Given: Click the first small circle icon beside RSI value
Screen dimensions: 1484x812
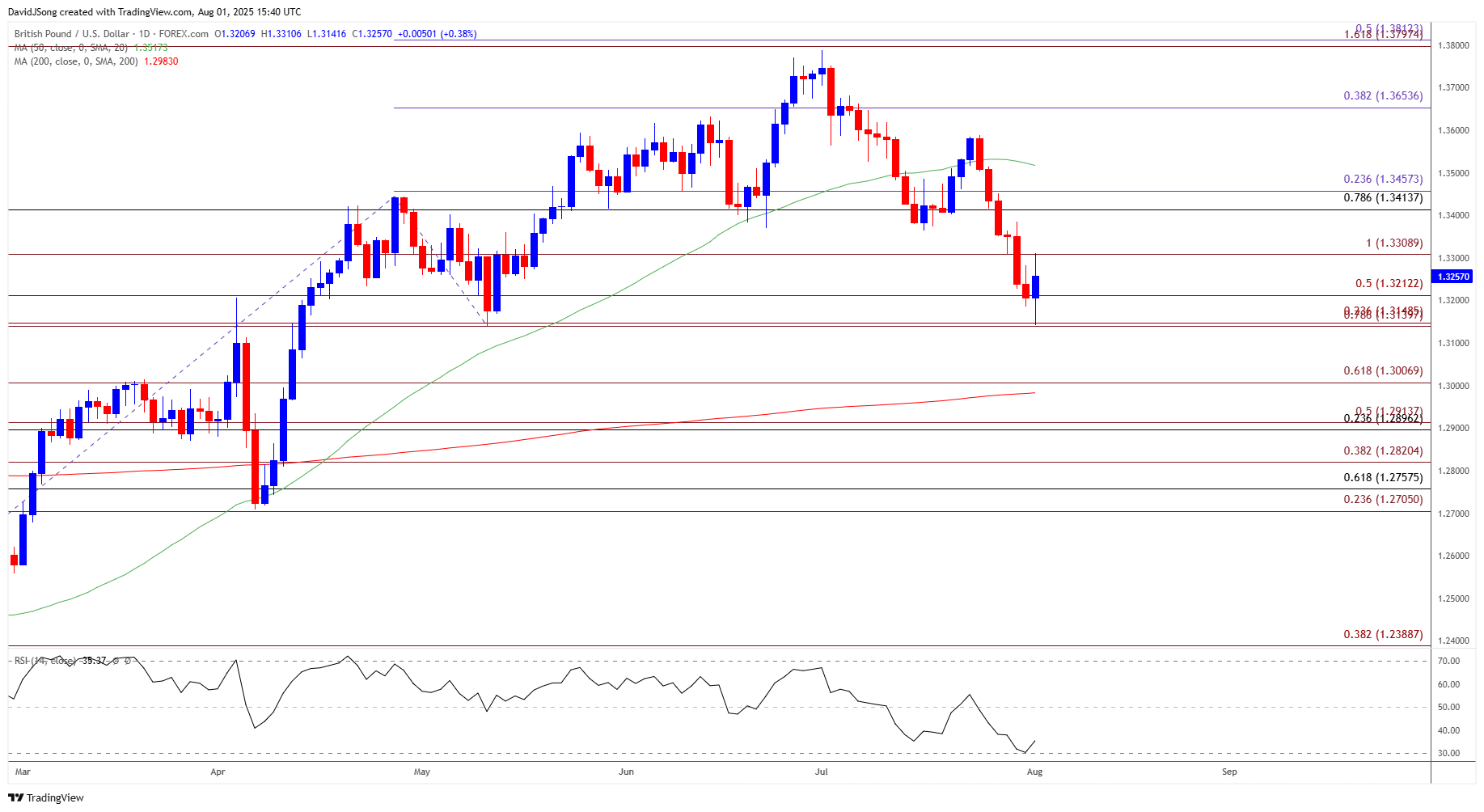Looking at the screenshot, I should 116,660.
